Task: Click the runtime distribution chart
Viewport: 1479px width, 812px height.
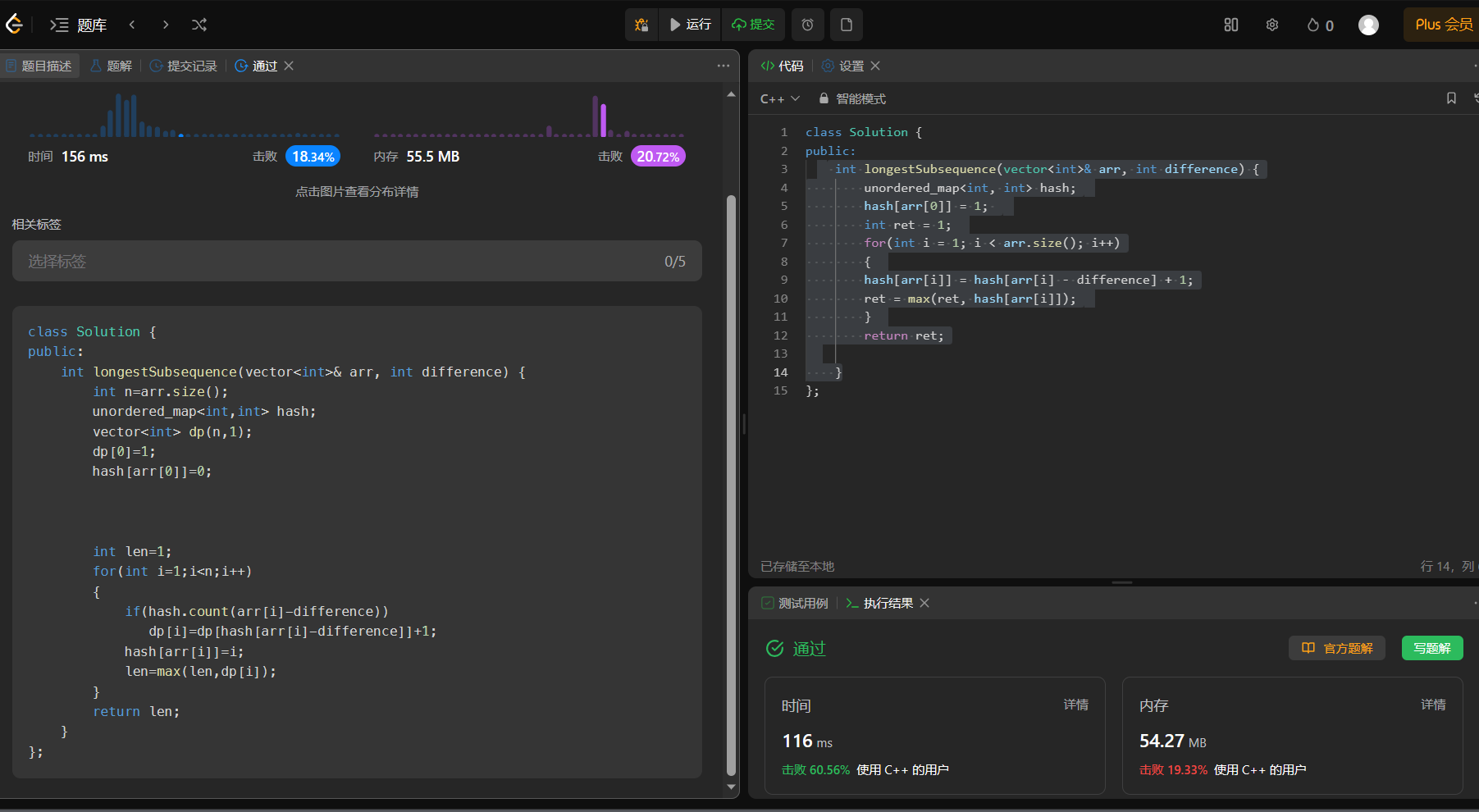Action: click(x=184, y=115)
